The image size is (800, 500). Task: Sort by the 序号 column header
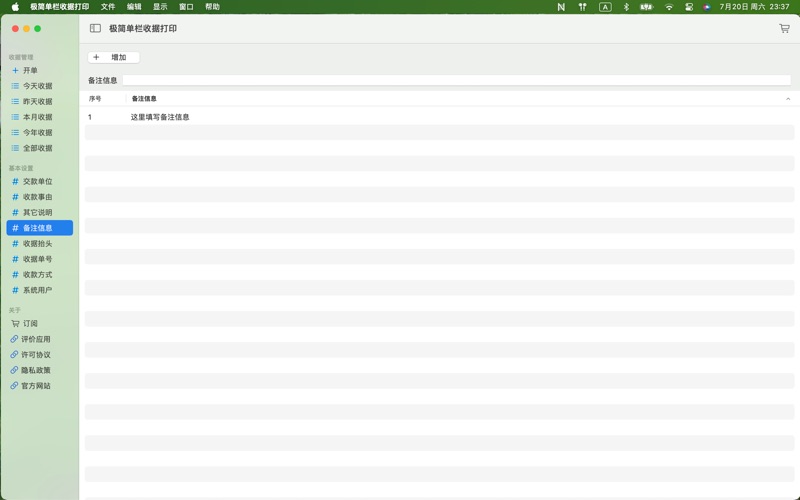(x=95, y=98)
